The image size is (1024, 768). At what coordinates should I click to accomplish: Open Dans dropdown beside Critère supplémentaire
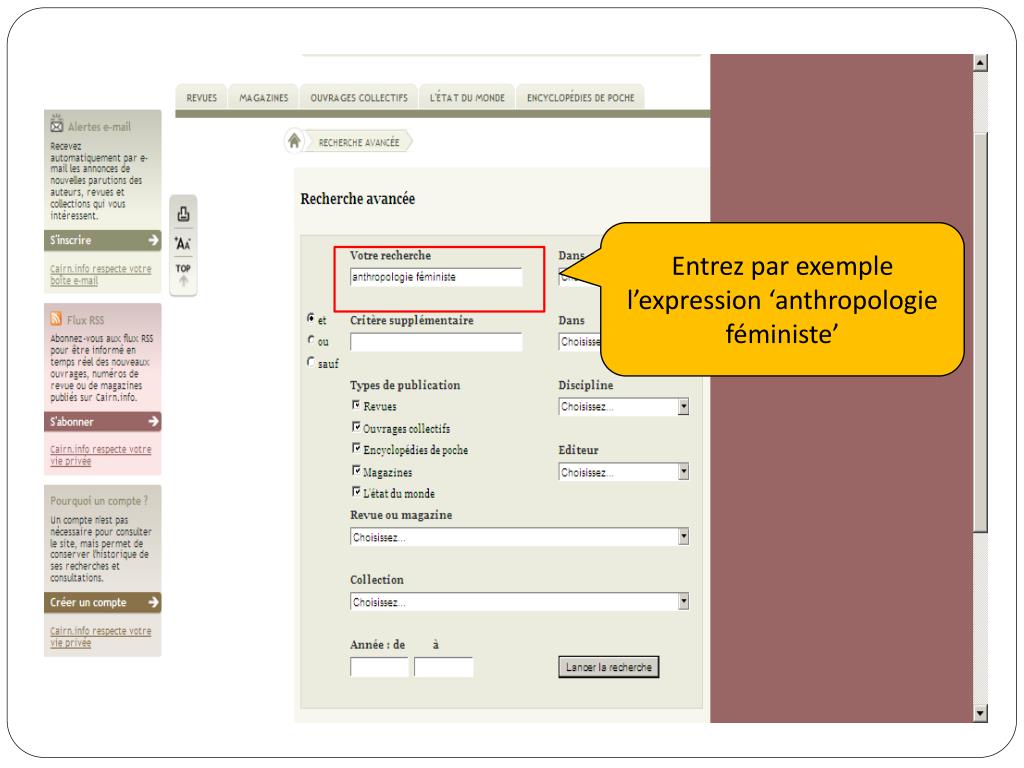click(x=580, y=342)
